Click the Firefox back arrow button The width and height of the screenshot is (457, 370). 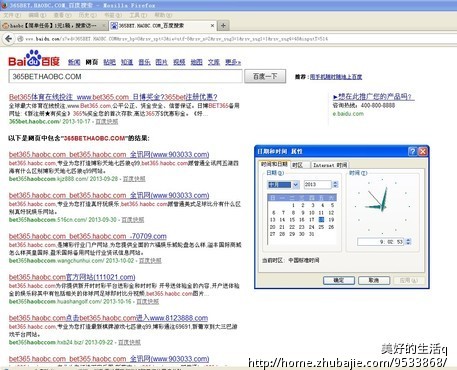(x=9, y=39)
